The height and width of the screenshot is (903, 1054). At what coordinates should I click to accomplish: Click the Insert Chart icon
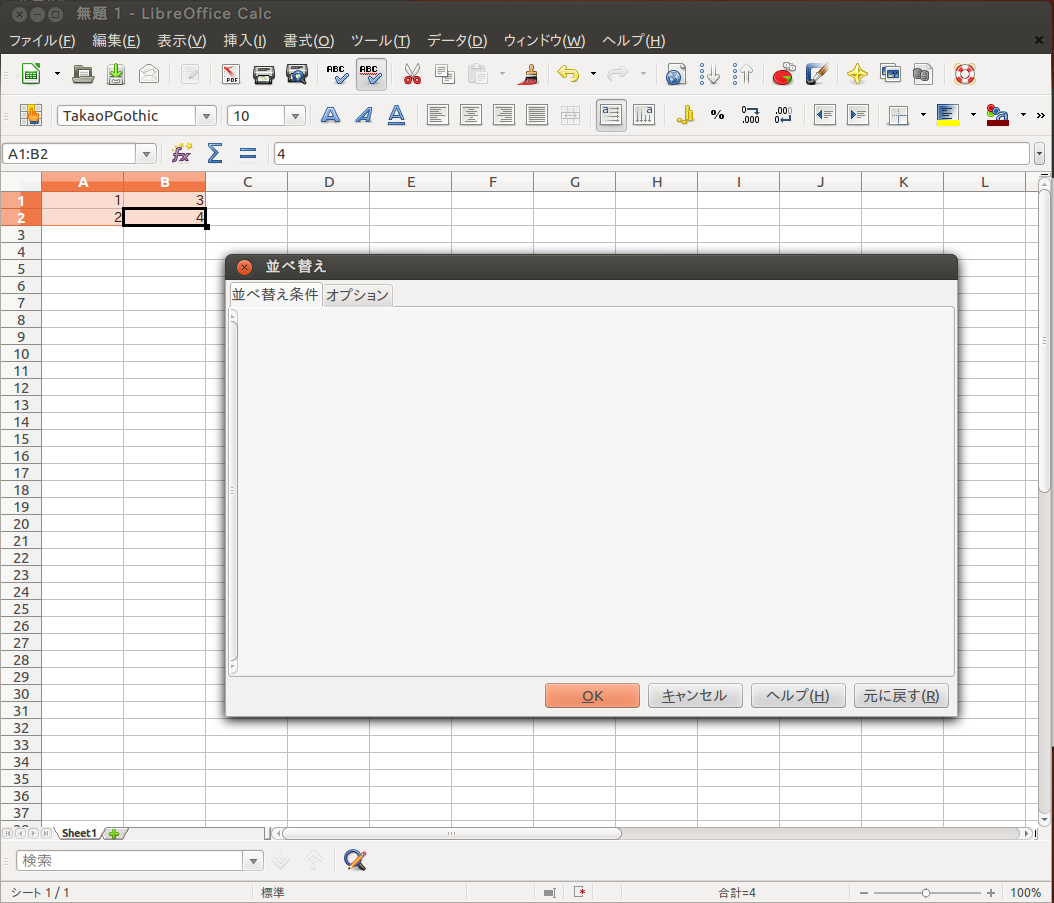coord(783,75)
